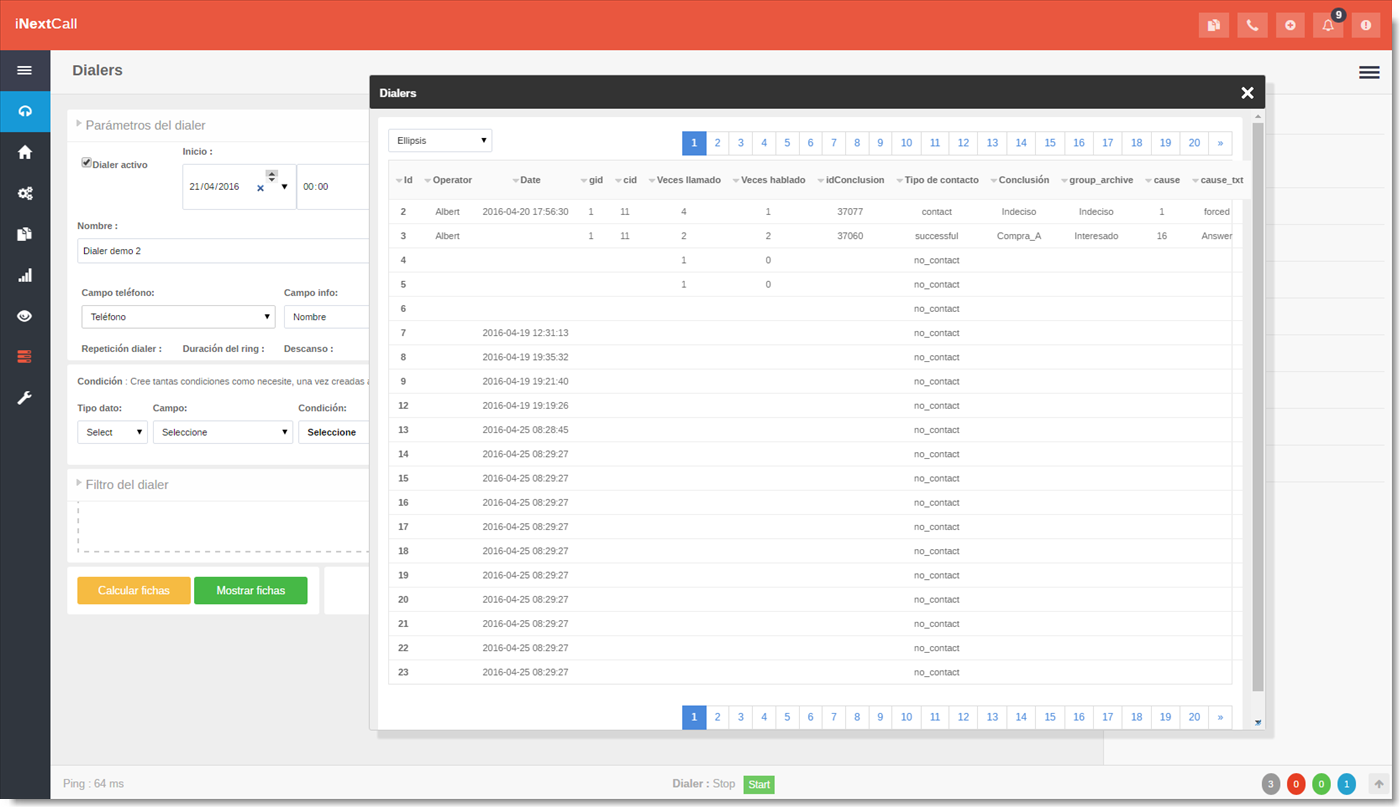
Task: Open the home icon in the sidebar
Action: (25, 152)
